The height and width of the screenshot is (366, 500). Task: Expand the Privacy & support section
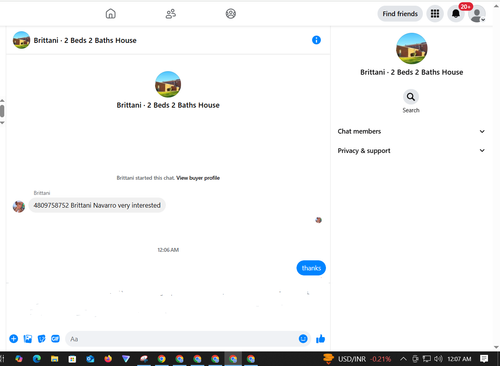(x=411, y=151)
